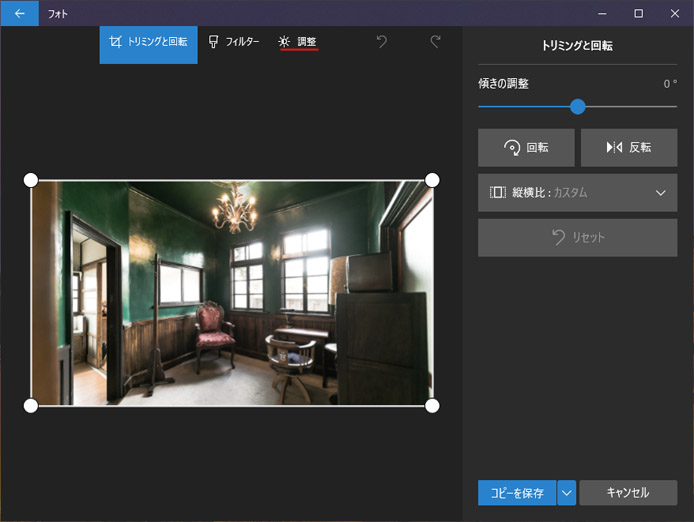Click the redo arrow icon
694x522 pixels.
[x=436, y=42]
